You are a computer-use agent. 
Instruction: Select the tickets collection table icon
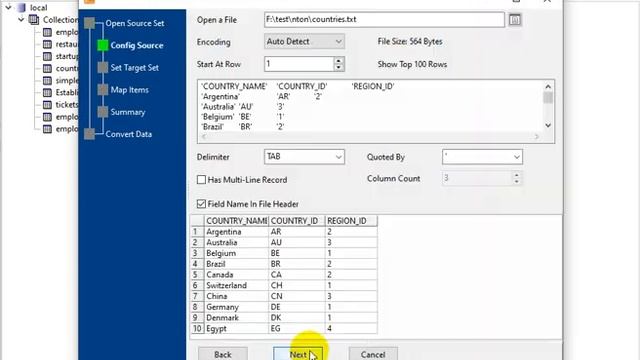(x=47, y=105)
